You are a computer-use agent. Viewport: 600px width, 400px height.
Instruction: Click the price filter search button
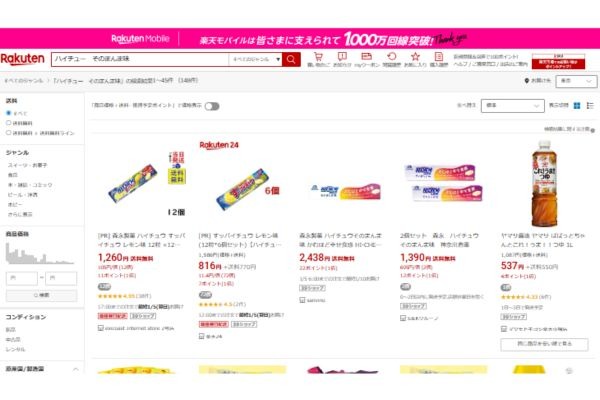coord(41,296)
